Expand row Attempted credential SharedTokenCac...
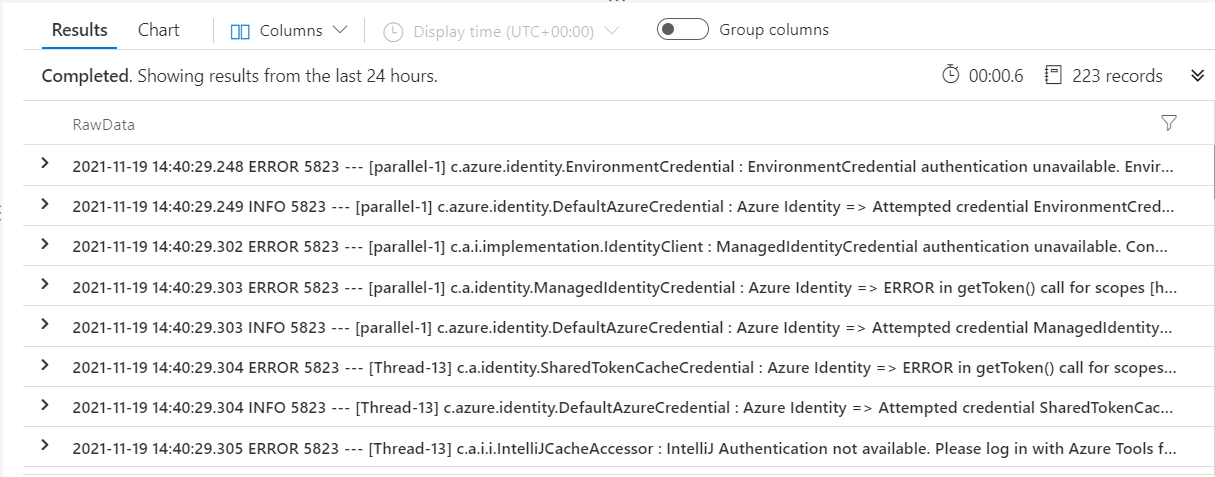1215x477 pixels. tap(45, 405)
